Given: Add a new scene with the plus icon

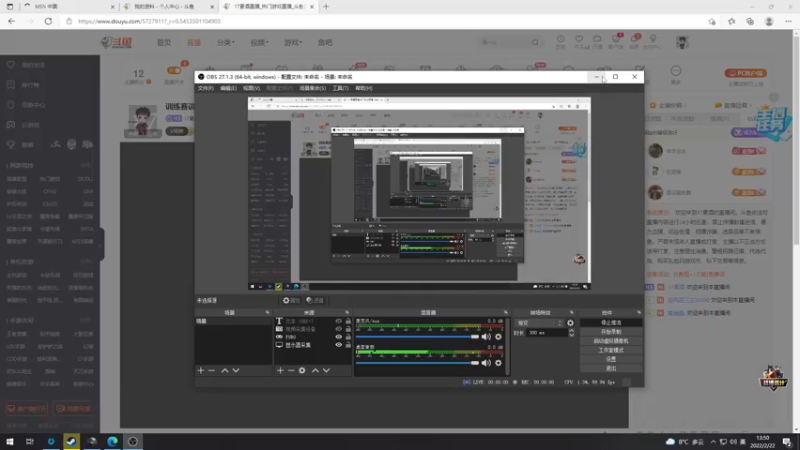Looking at the screenshot, I should 201,370.
